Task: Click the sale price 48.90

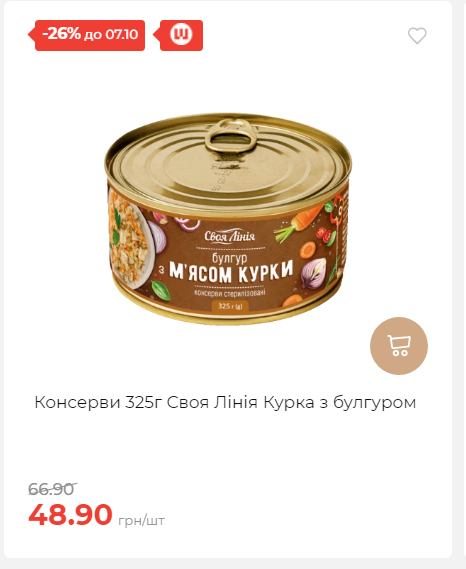Action: click(70, 515)
